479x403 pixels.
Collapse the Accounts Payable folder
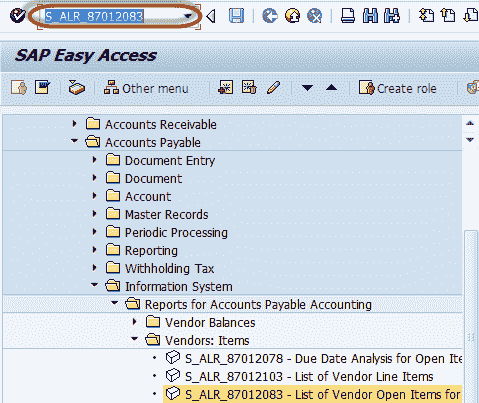pos(75,141)
